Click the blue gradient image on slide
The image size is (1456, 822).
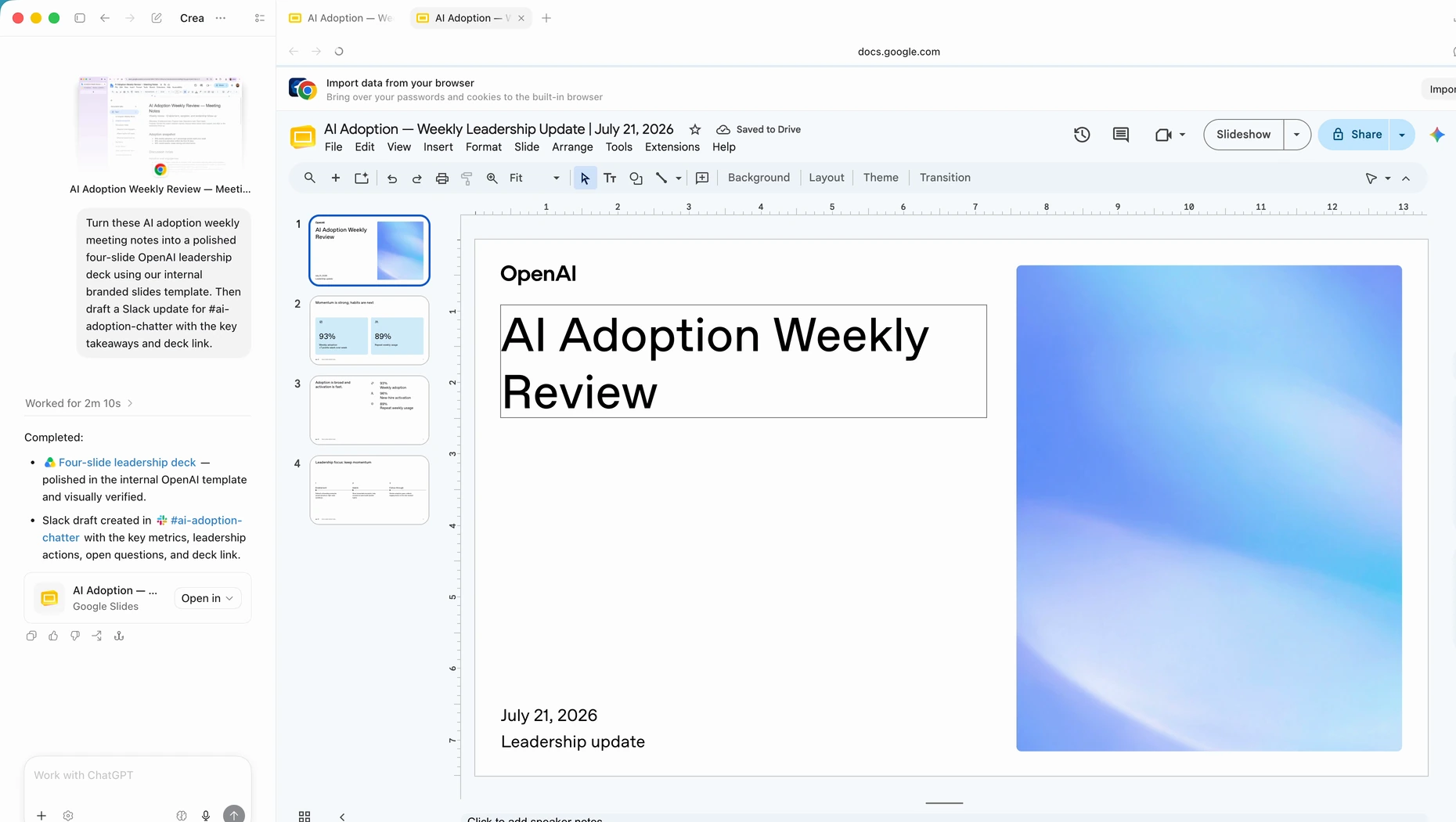1209,508
